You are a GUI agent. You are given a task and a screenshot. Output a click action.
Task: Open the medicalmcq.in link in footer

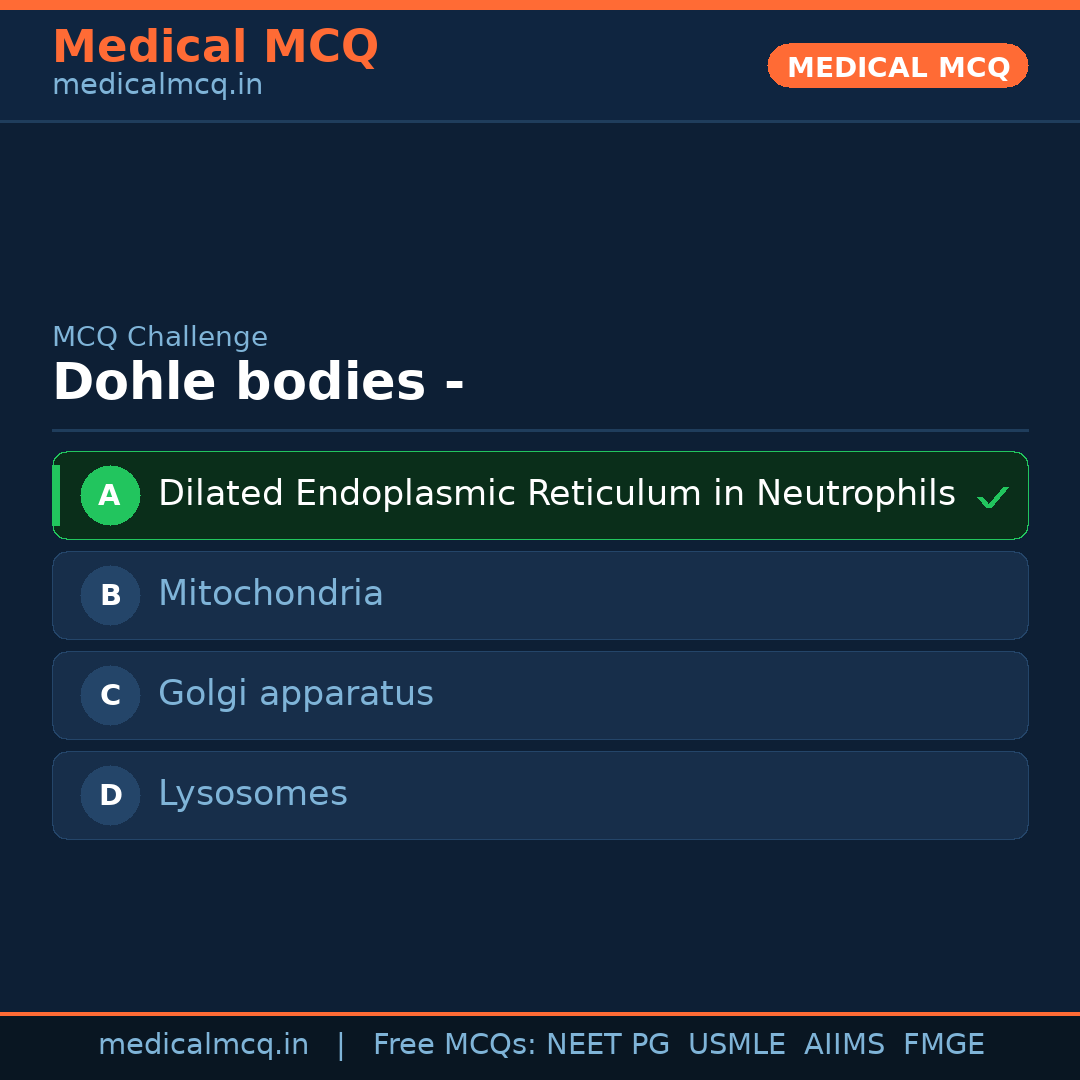coord(203,1045)
